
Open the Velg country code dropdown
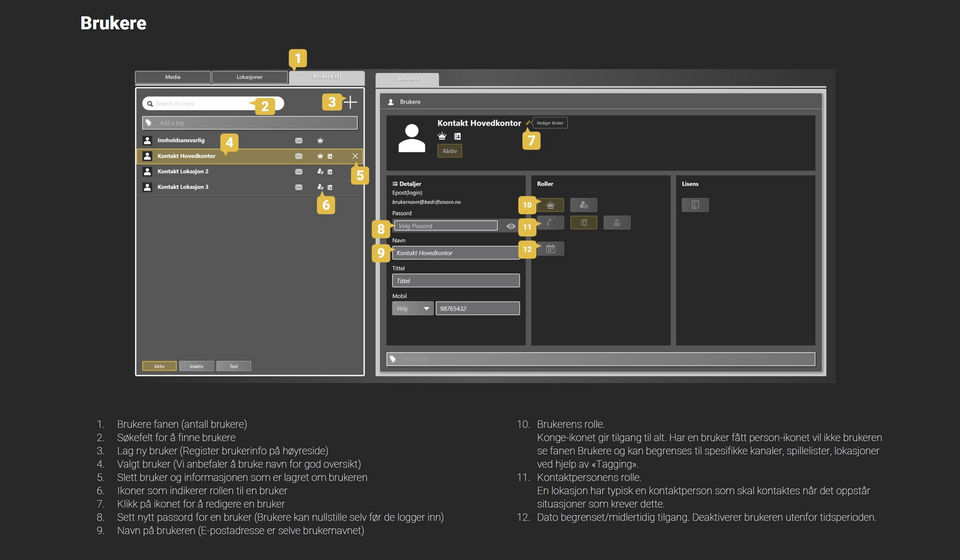tap(412, 308)
